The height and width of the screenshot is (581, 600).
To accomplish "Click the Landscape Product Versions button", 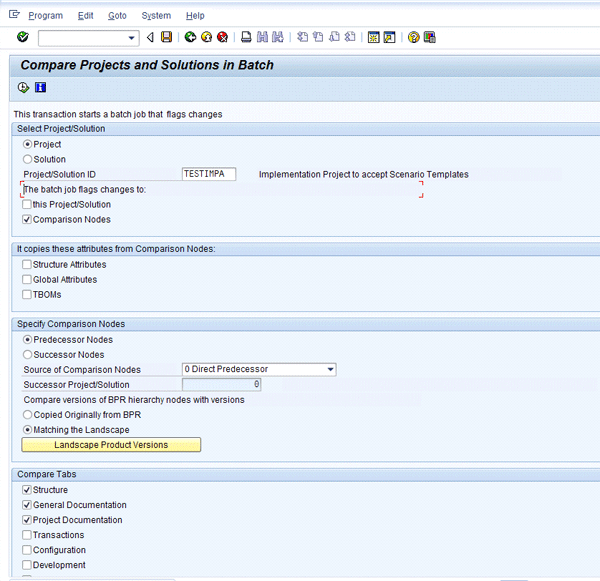I will point(111,445).
